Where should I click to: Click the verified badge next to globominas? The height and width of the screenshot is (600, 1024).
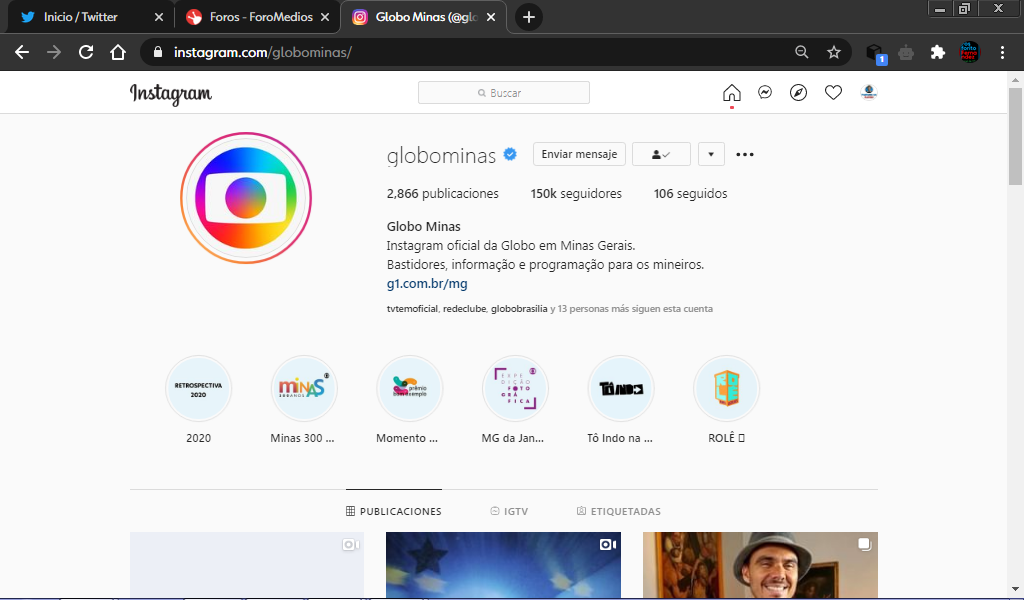(x=510, y=154)
